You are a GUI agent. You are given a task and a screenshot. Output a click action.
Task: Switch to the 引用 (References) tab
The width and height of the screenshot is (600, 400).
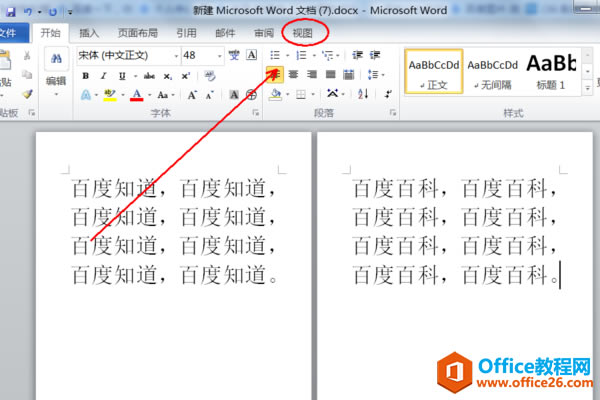tap(186, 33)
